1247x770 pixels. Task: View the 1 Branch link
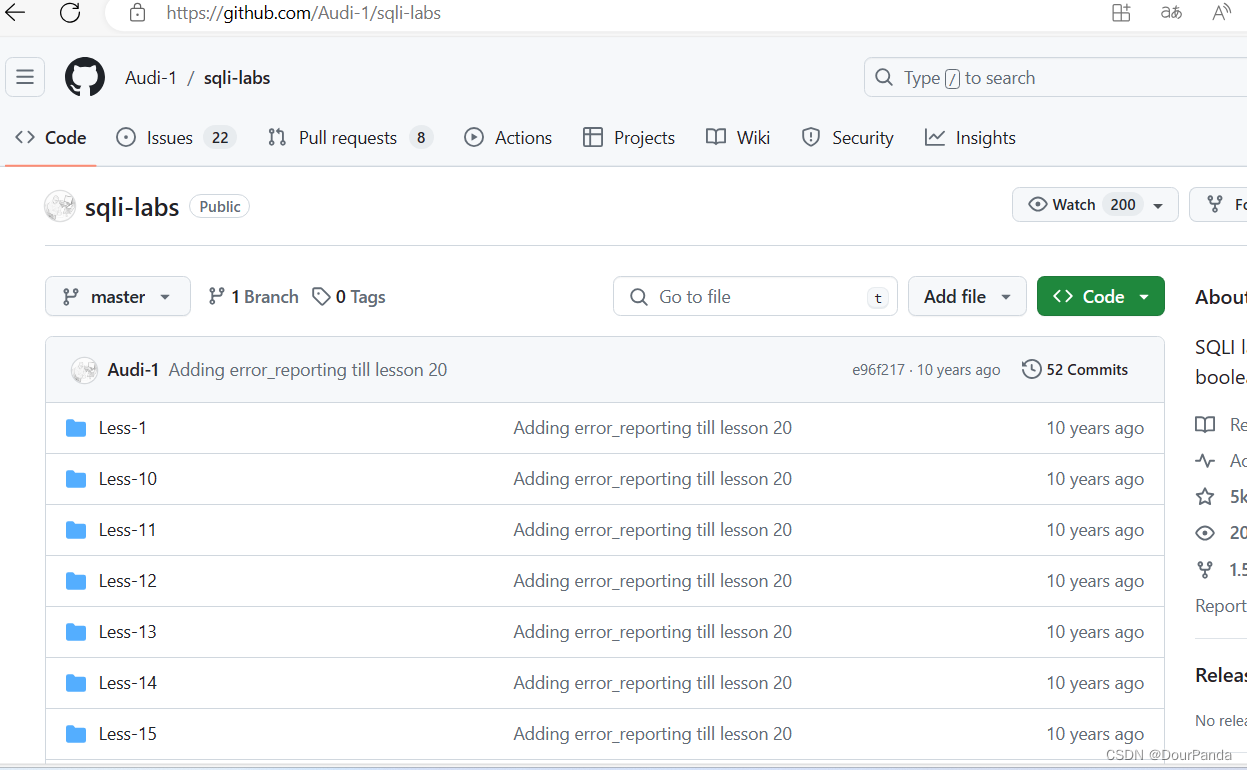253,296
